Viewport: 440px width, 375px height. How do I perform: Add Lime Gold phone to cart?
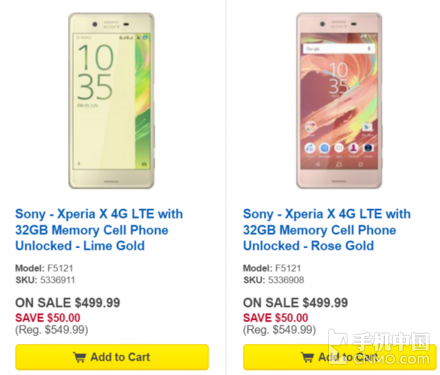point(112,357)
